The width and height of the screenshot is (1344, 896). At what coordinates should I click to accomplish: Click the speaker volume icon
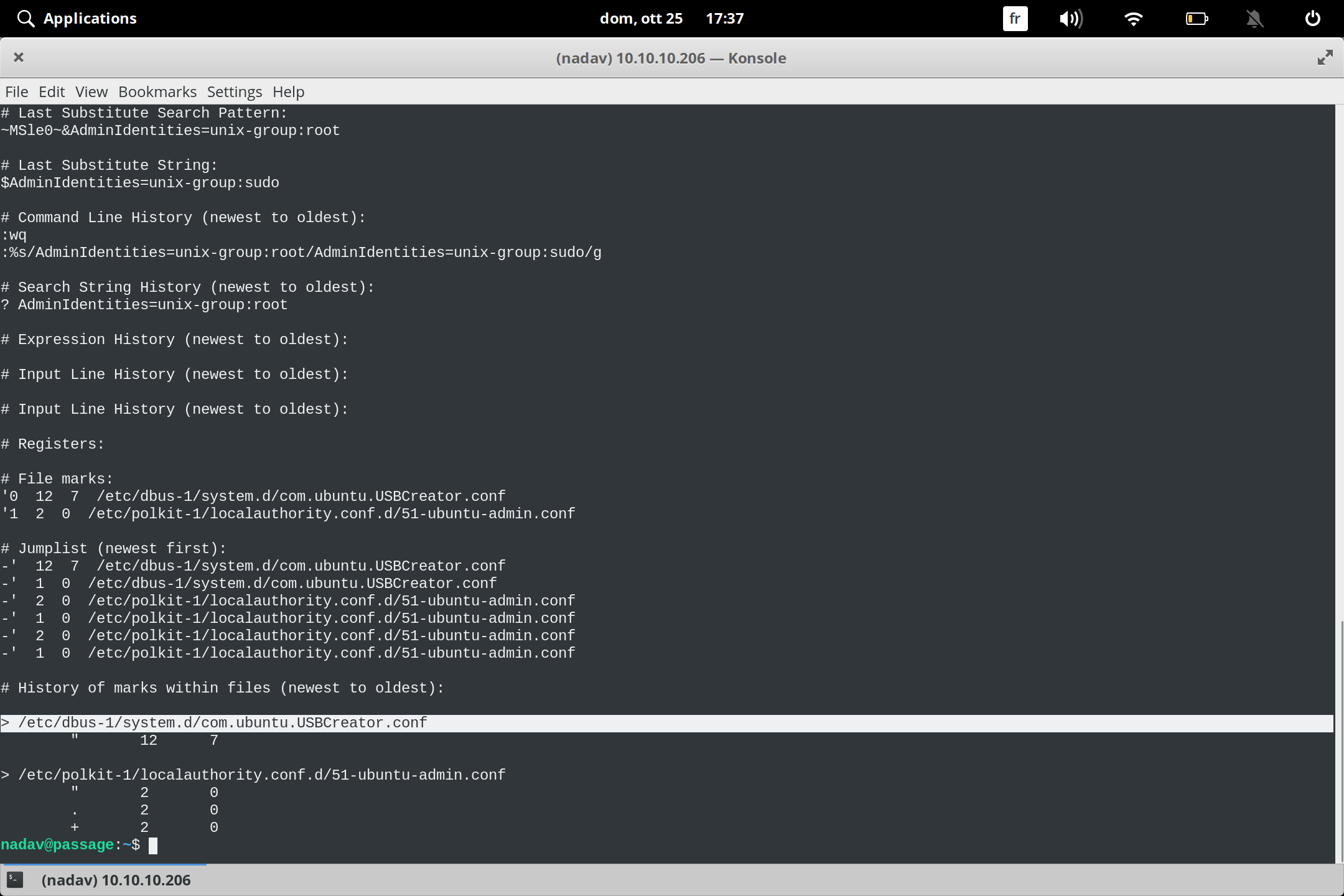pos(1071,19)
